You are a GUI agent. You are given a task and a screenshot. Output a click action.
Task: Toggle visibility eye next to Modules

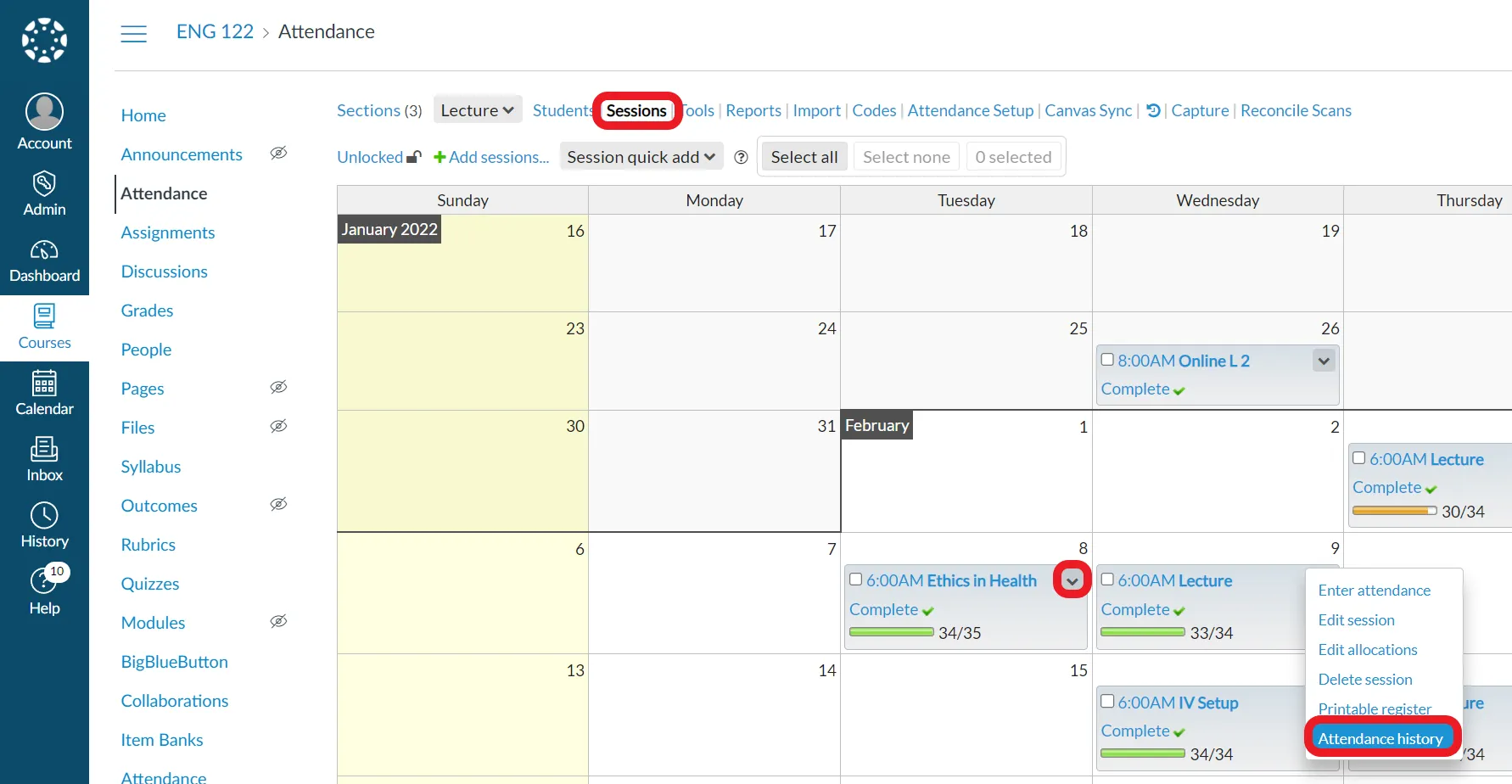point(278,622)
